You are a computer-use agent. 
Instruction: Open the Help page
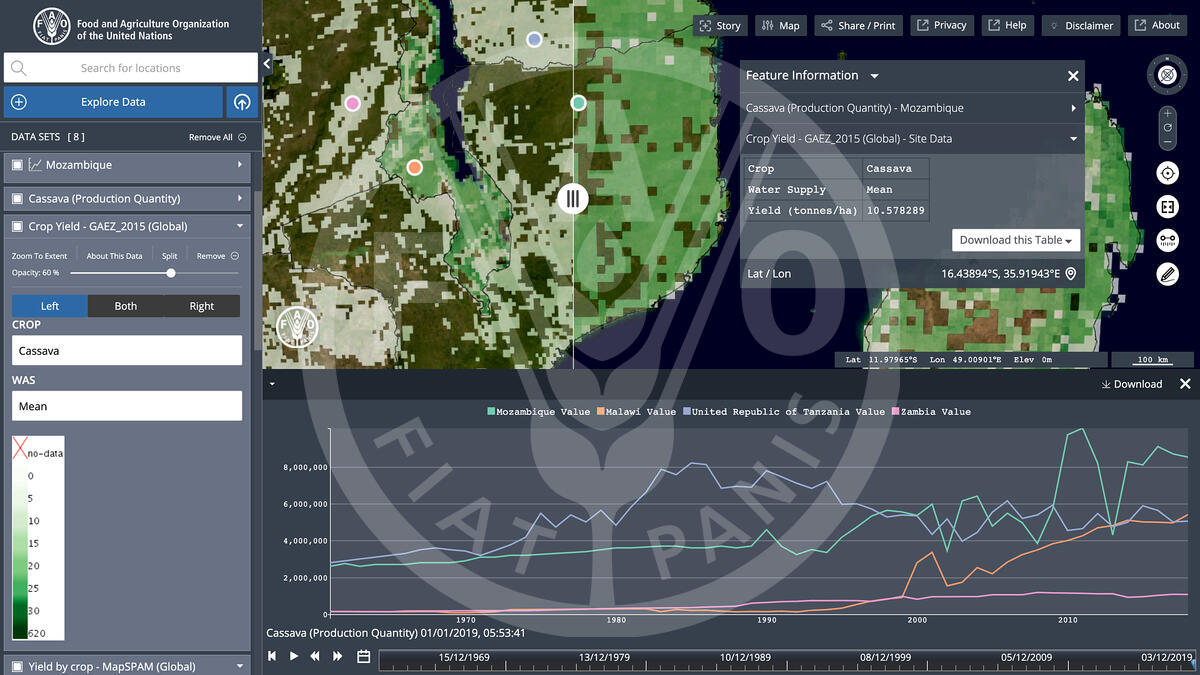tap(1007, 25)
